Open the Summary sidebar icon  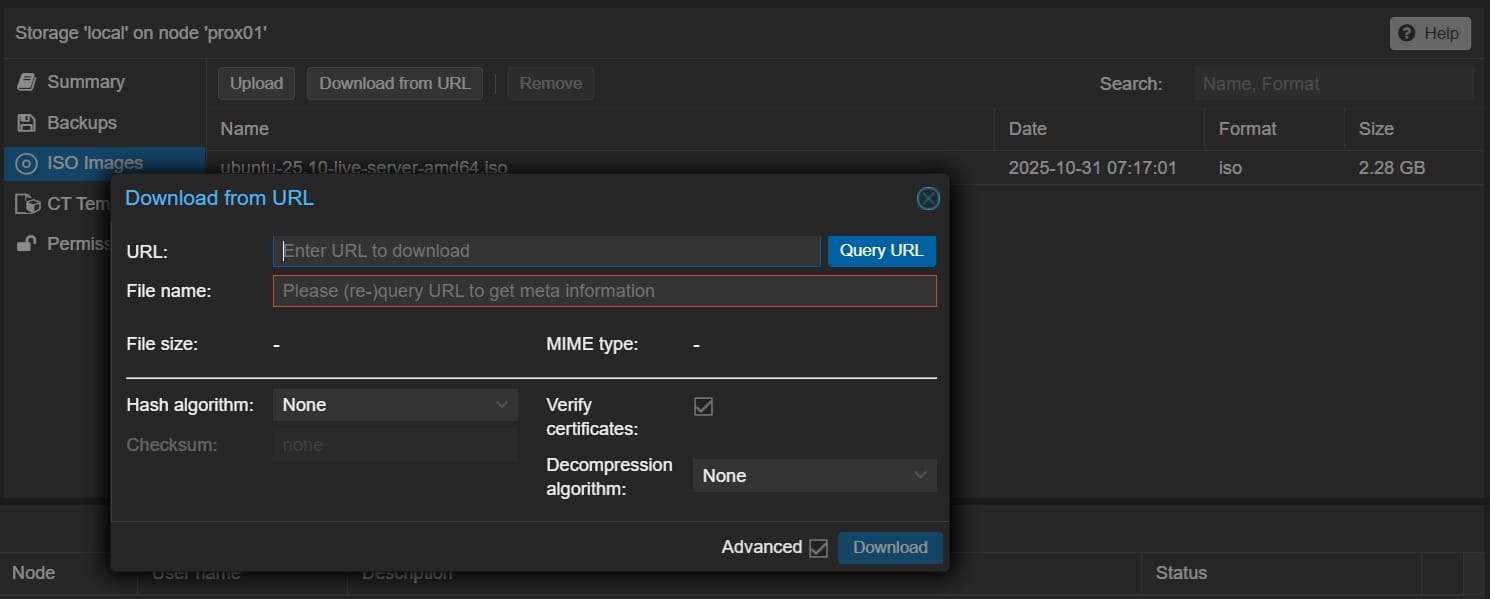coord(27,81)
